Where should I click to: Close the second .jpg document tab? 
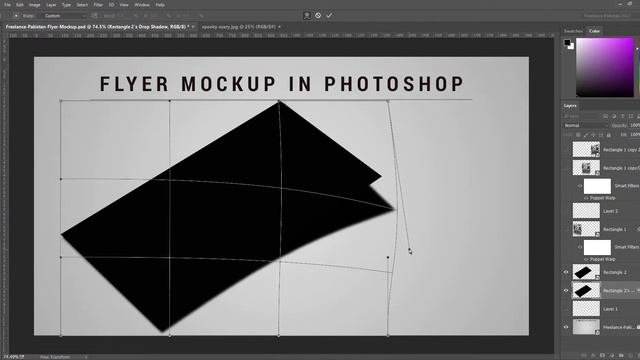280,27
